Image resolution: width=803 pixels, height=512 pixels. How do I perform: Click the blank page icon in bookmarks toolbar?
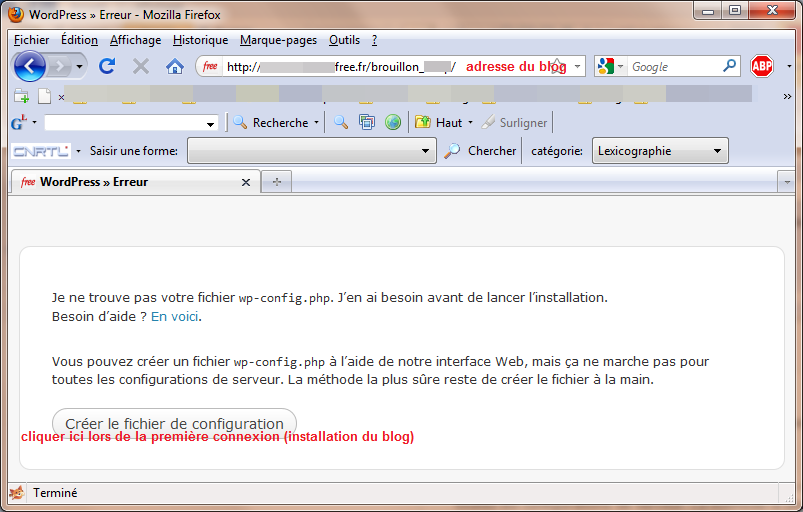coord(45,96)
